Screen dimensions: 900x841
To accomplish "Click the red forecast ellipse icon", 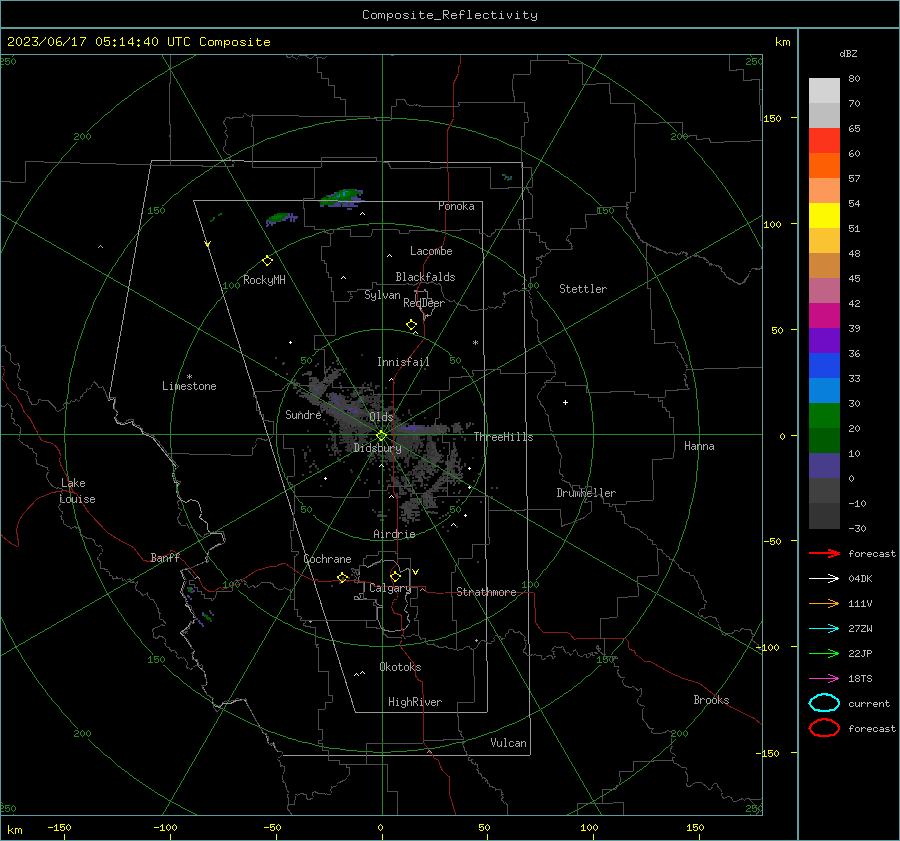I will pyautogui.click(x=824, y=728).
